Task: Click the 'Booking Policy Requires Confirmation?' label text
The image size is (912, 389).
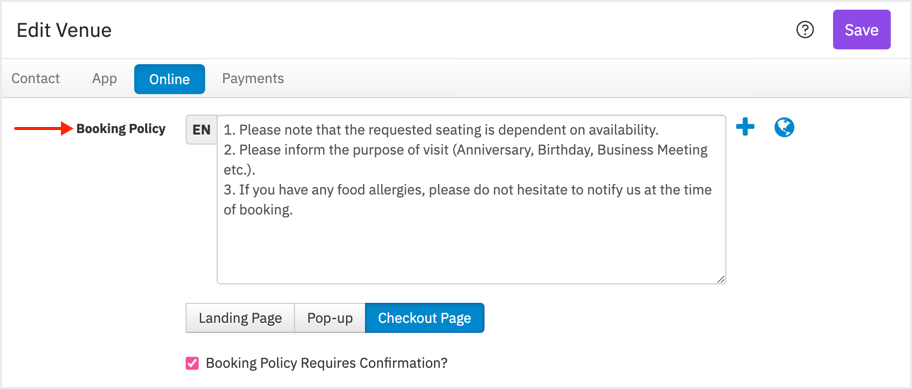Action: tap(327, 363)
